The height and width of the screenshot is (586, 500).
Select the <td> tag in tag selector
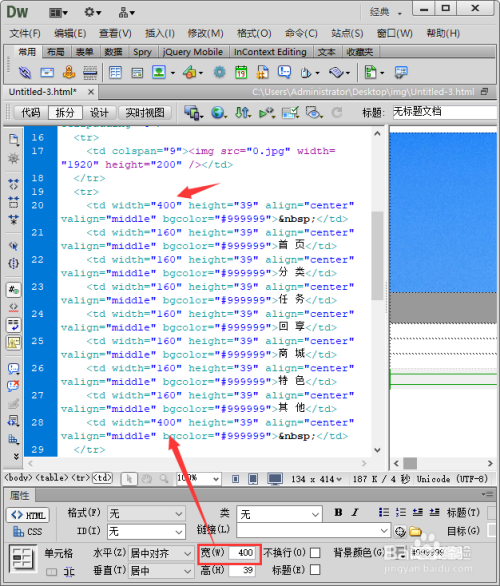[x=102, y=478]
